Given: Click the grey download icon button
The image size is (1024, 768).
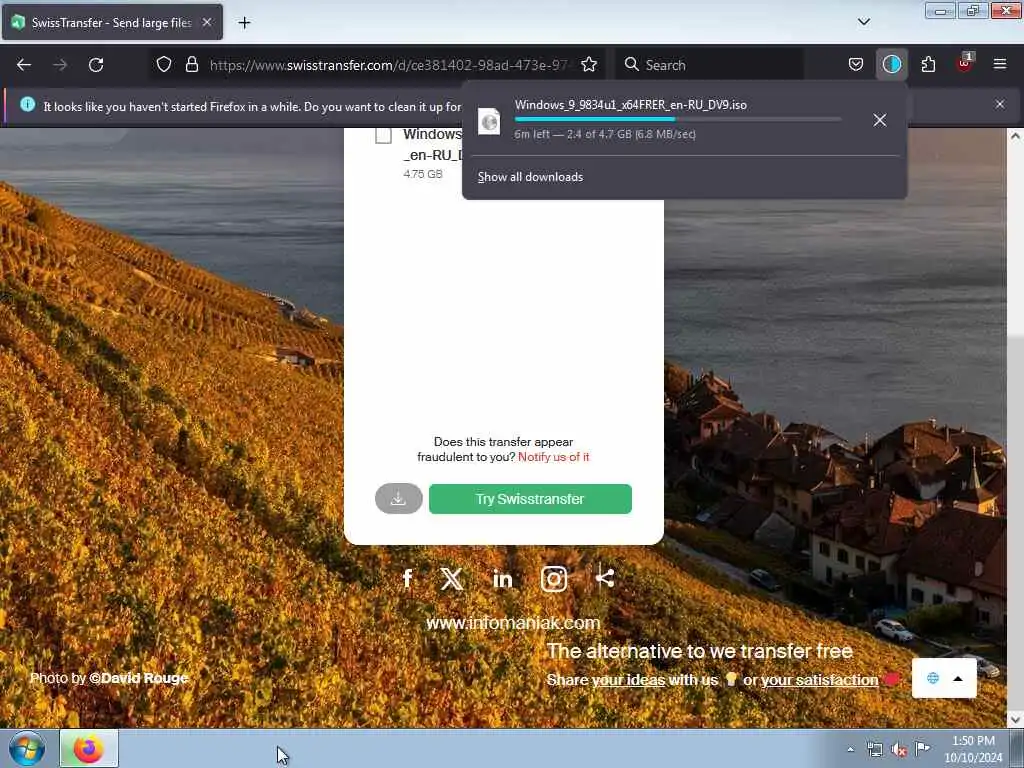Looking at the screenshot, I should [x=398, y=499].
